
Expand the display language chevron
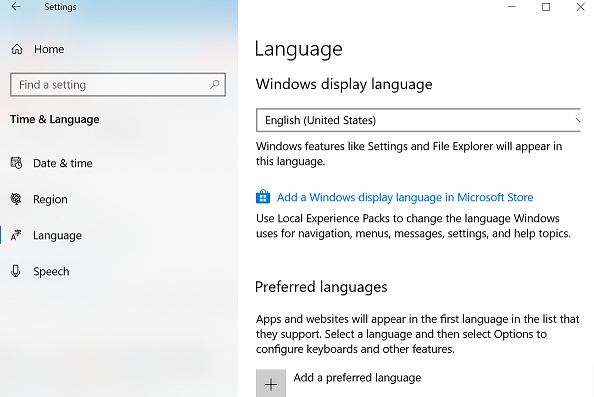pyautogui.click(x=577, y=120)
